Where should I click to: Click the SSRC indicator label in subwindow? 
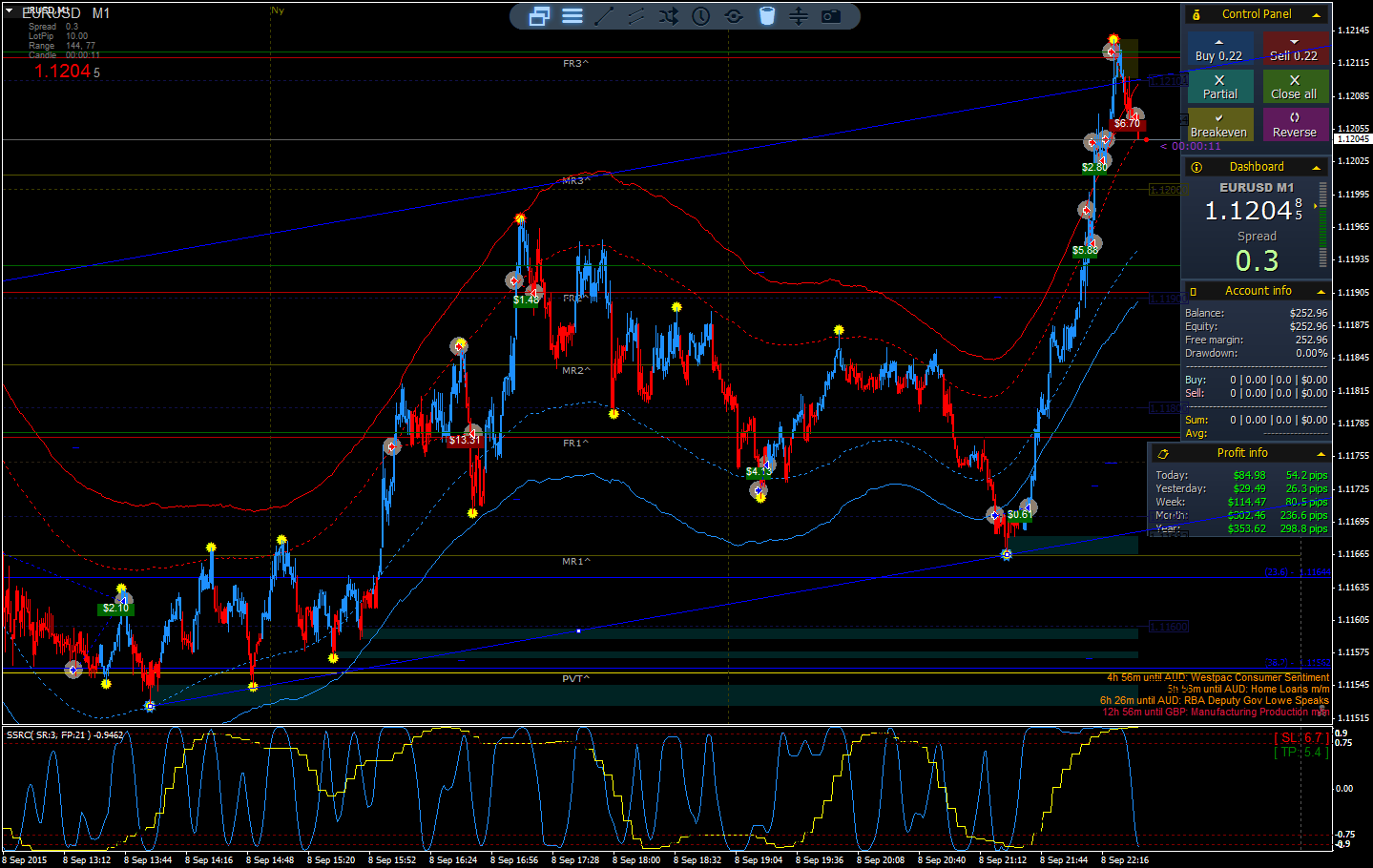point(65,734)
